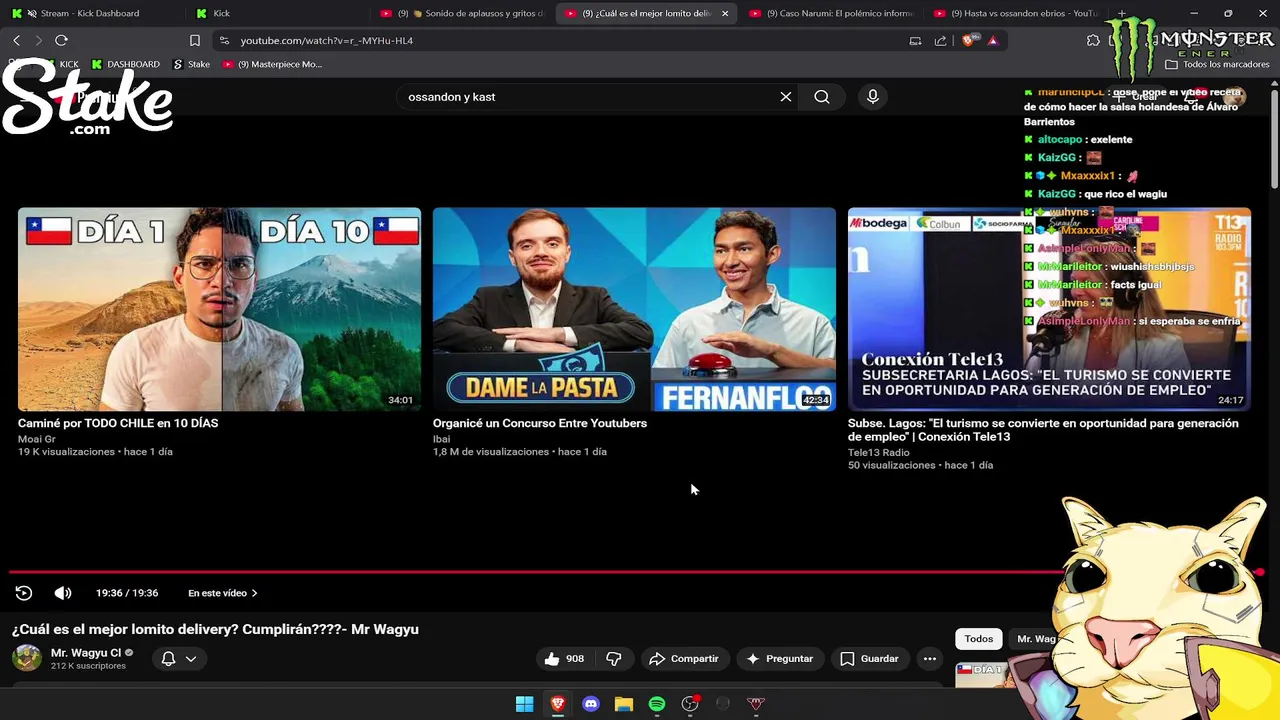The image size is (1280, 720).
Task: Switch to 'Sonido de aplausos y gritos' tab
Action: click(x=462, y=13)
